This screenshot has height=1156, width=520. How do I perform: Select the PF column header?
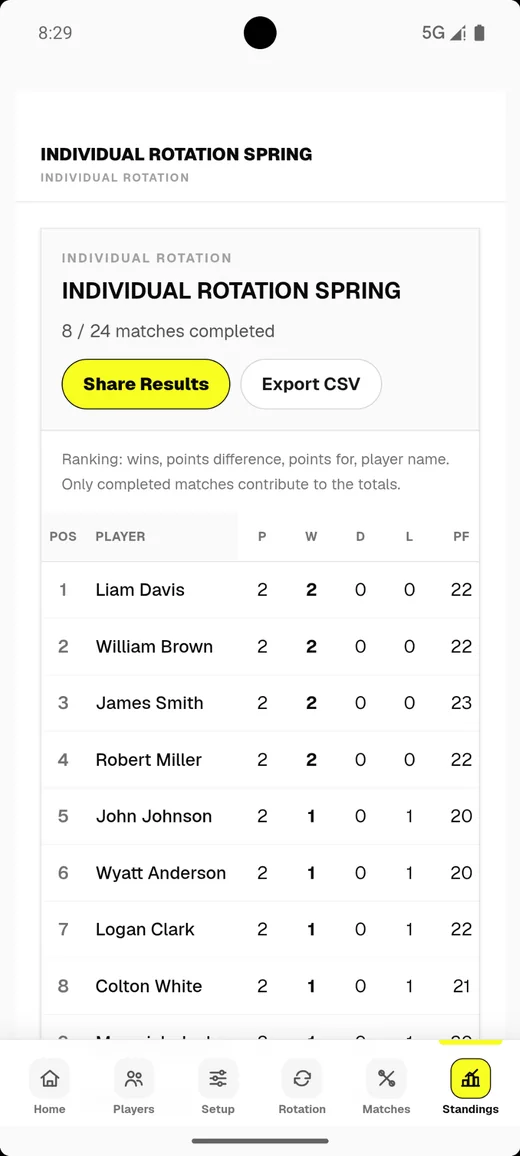click(461, 537)
